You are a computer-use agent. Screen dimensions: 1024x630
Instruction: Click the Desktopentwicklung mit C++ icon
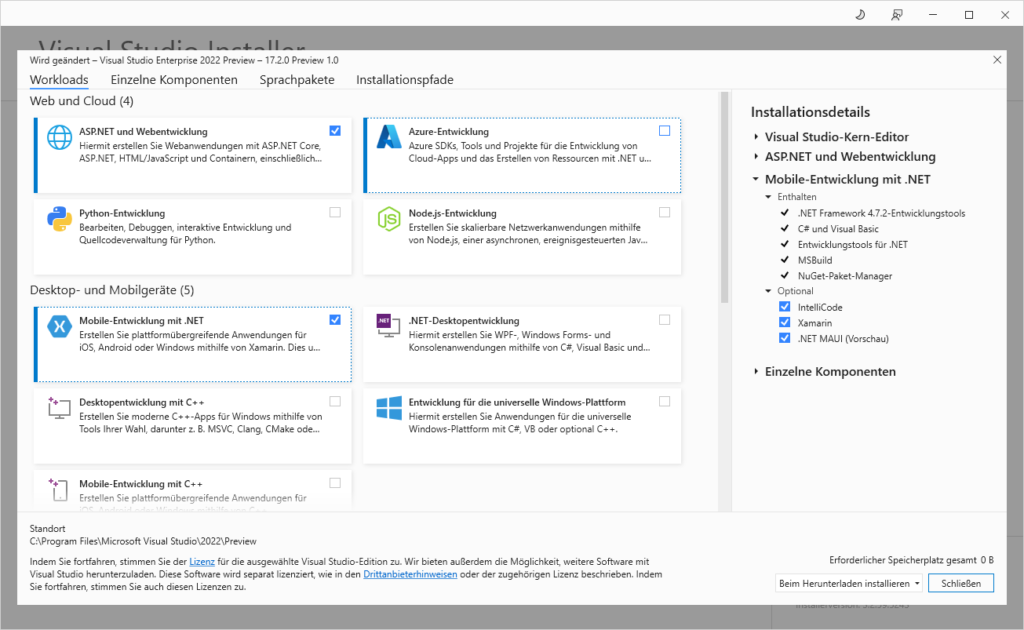[x=60, y=408]
